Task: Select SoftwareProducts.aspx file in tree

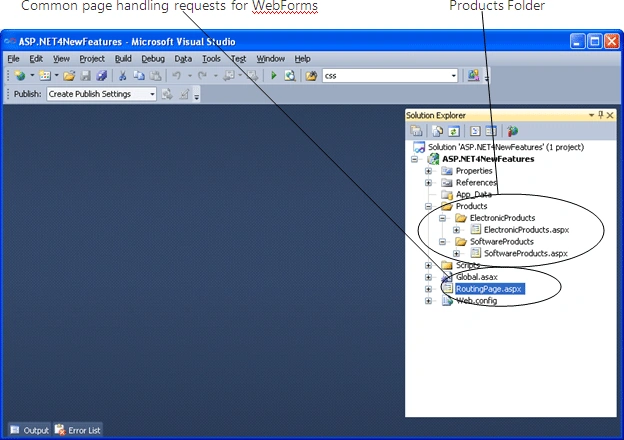Action: [525, 253]
